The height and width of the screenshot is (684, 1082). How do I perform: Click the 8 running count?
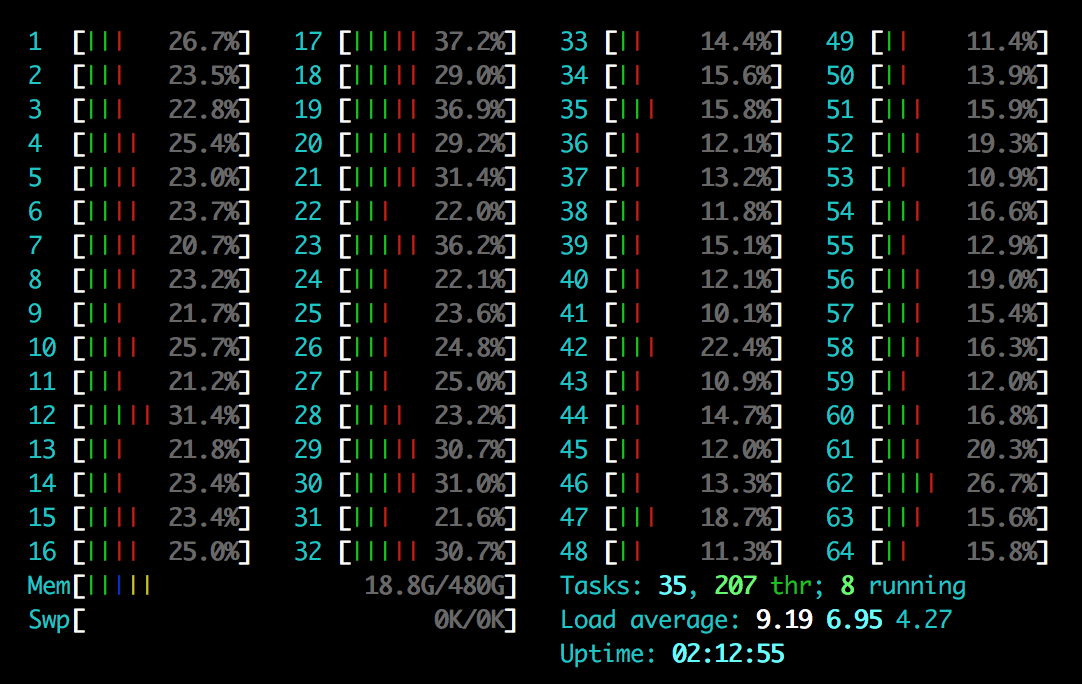847,586
